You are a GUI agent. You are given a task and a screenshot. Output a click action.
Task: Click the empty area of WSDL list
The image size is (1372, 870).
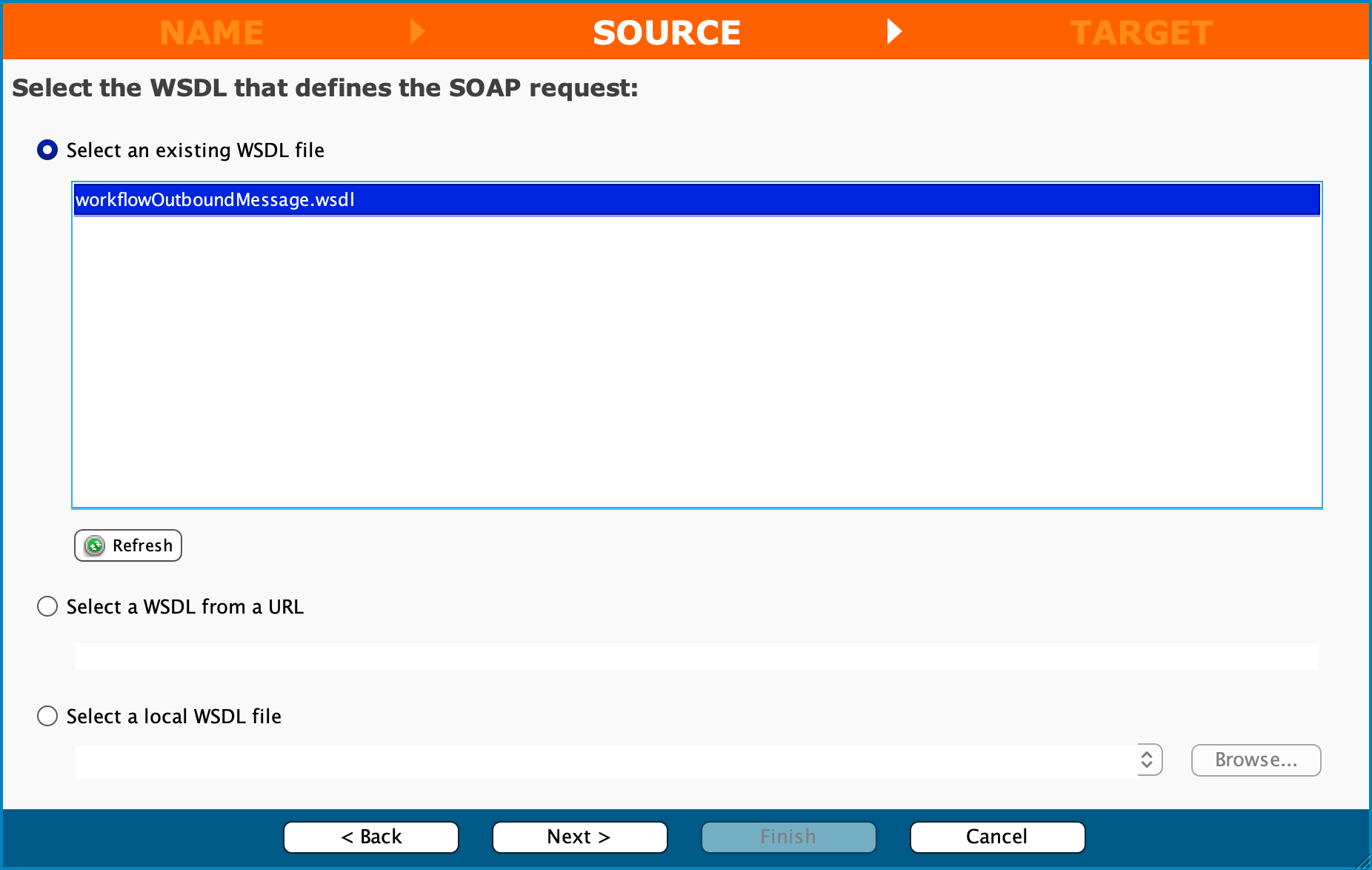tap(696, 363)
